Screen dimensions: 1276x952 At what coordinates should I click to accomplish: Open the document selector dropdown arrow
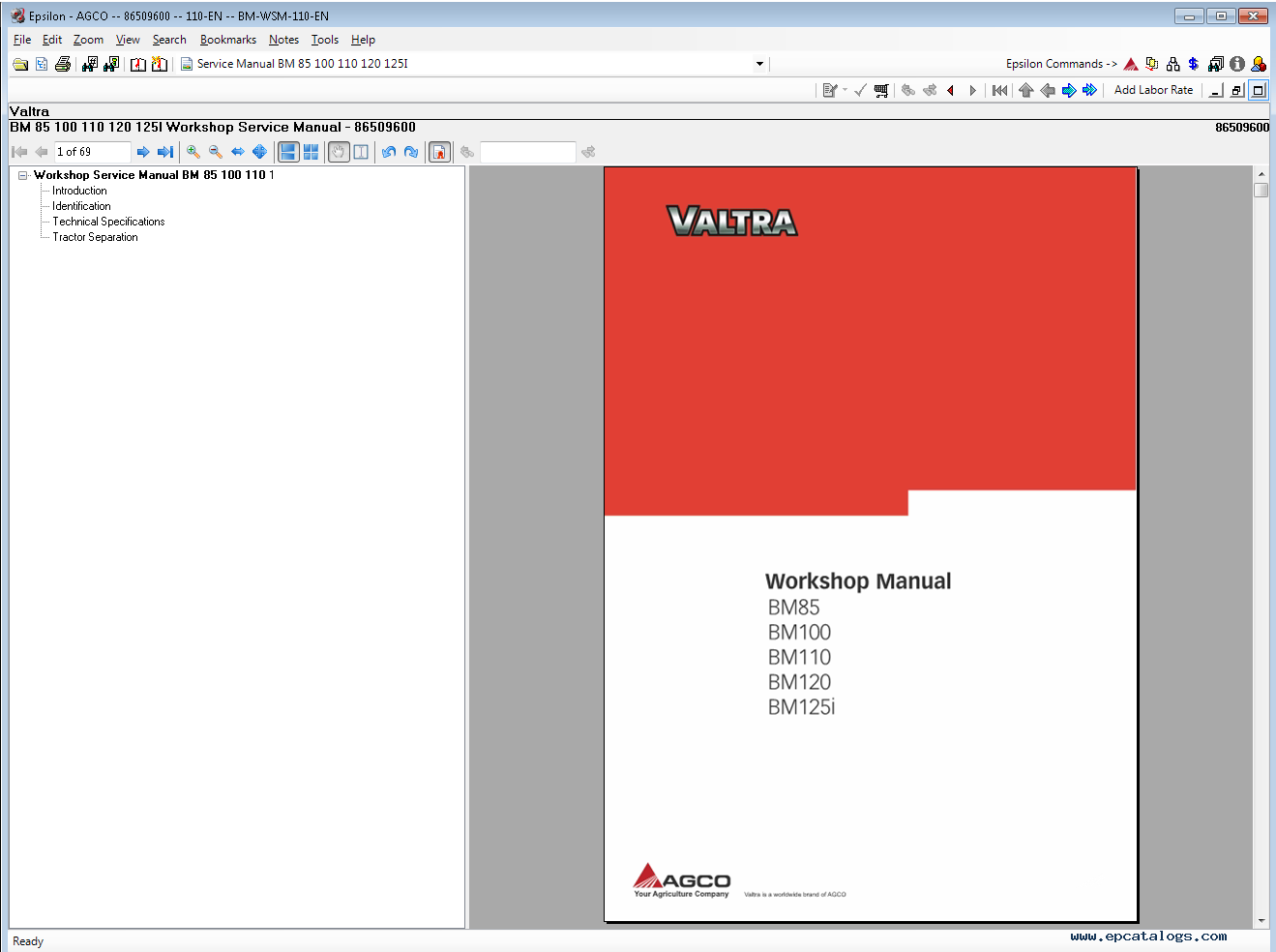point(759,64)
